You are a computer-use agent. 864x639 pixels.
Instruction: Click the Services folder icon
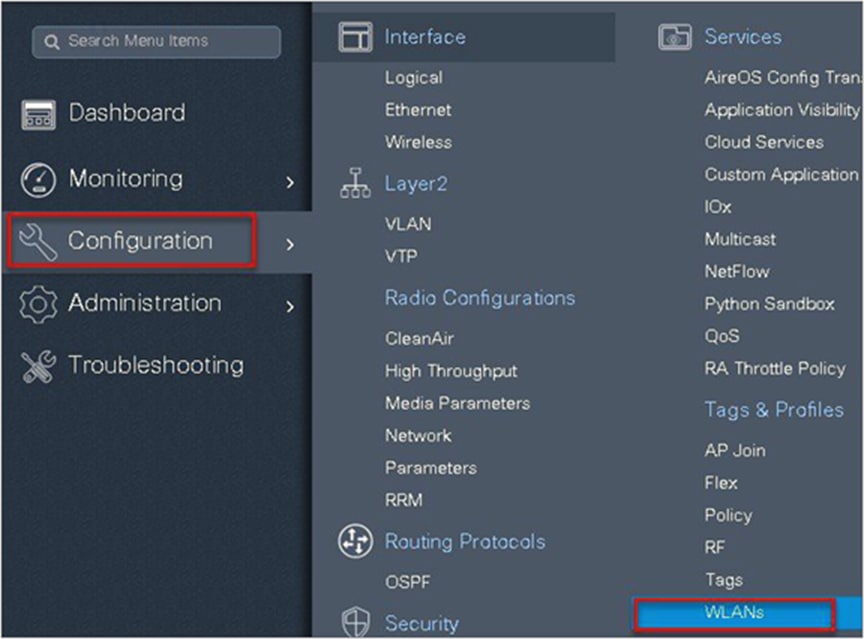click(674, 37)
